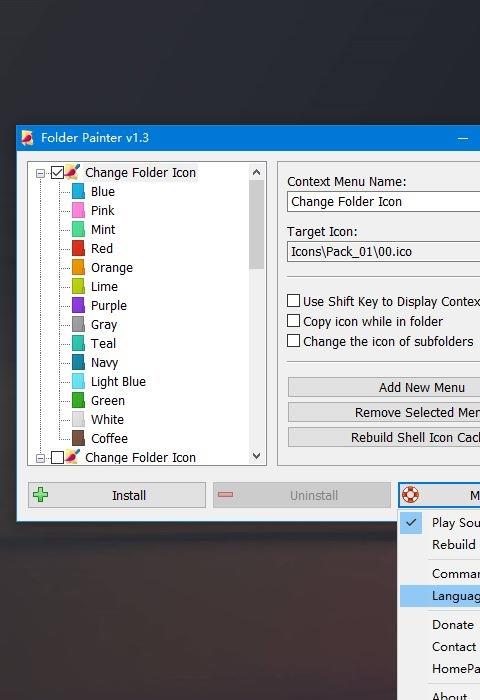Click the Uninstall button label

pos(314,495)
